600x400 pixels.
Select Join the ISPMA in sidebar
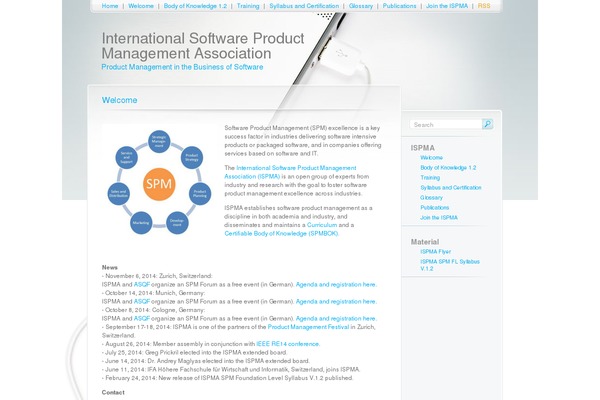coord(439,217)
